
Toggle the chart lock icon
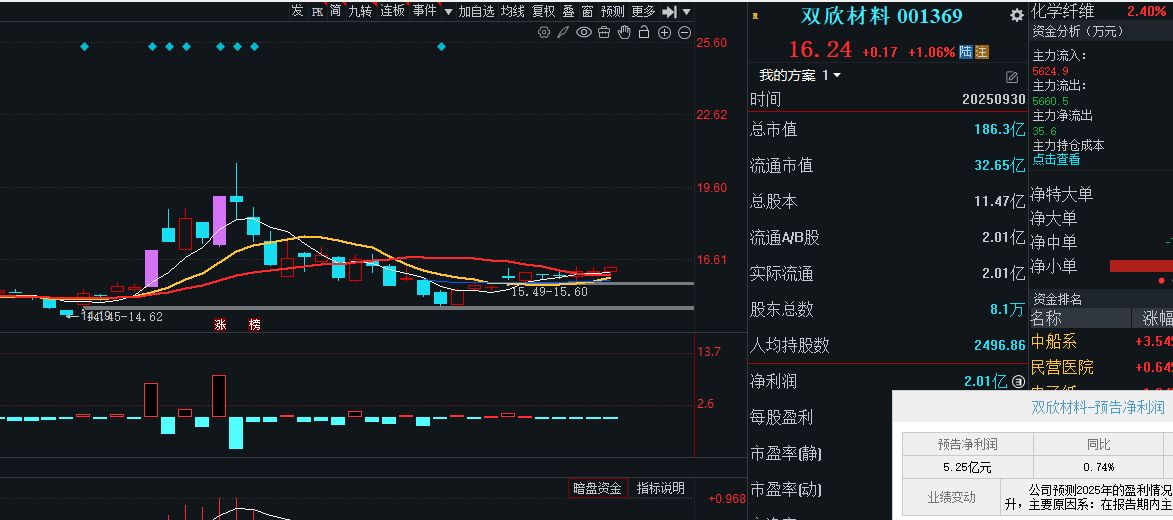(645, 32)
